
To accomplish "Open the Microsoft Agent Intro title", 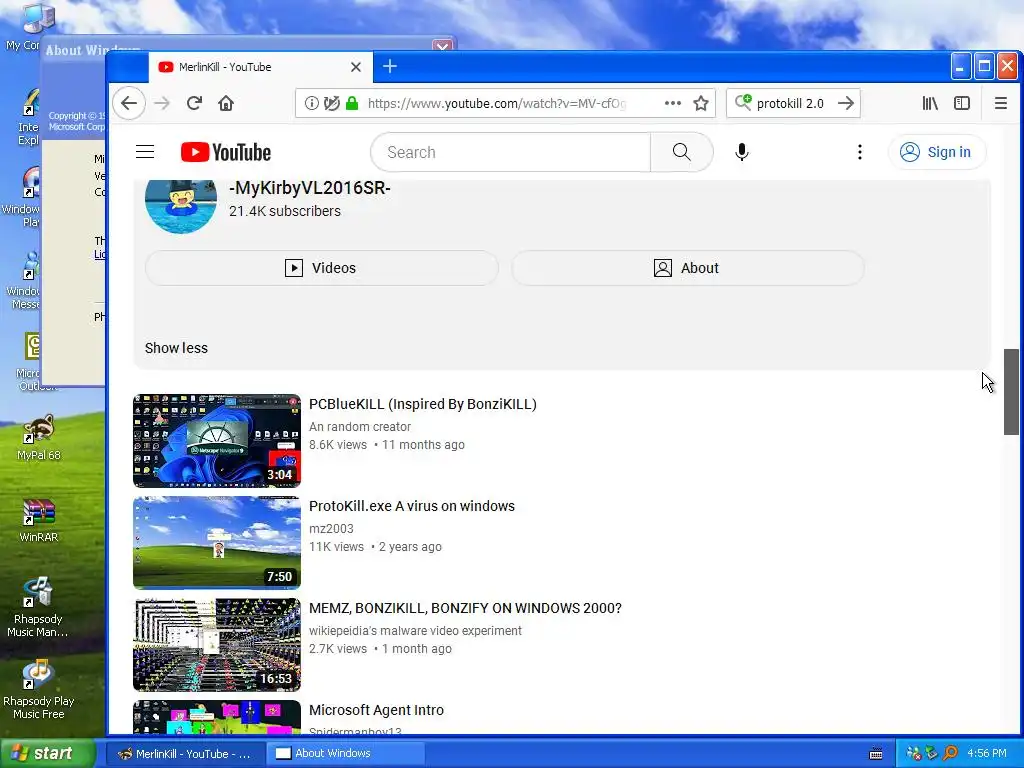I will (x=376, y=710).
